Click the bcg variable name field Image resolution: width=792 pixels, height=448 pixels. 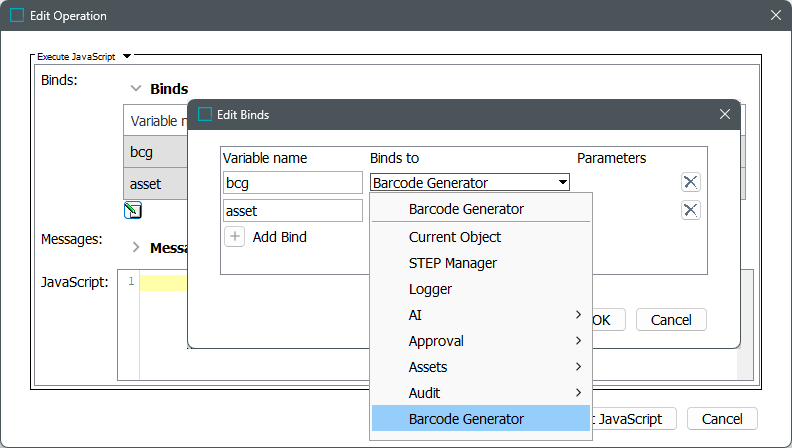[292, 182]
